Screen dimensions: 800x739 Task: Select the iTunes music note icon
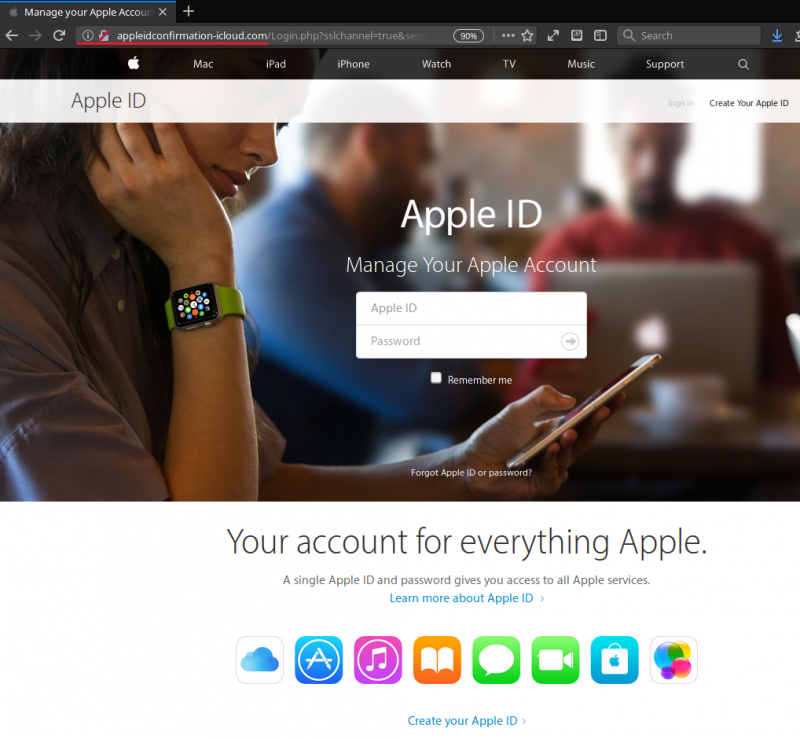tap(378, 660)
